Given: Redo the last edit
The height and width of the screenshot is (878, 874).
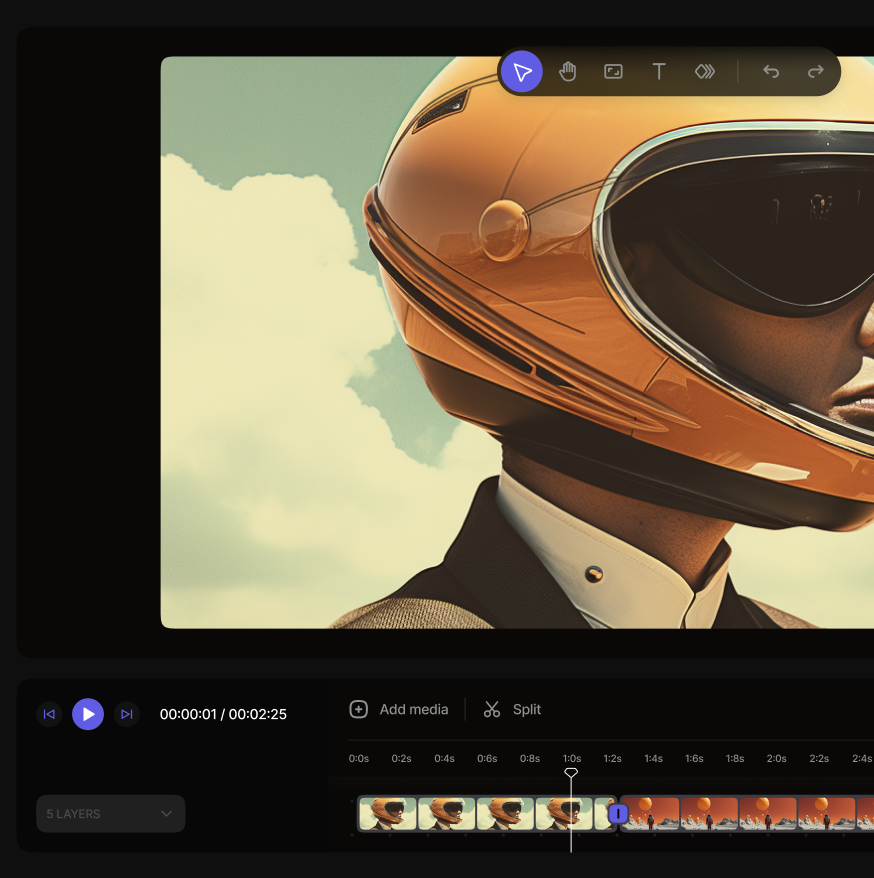Looking at the screenshot, I should (814, 71).
